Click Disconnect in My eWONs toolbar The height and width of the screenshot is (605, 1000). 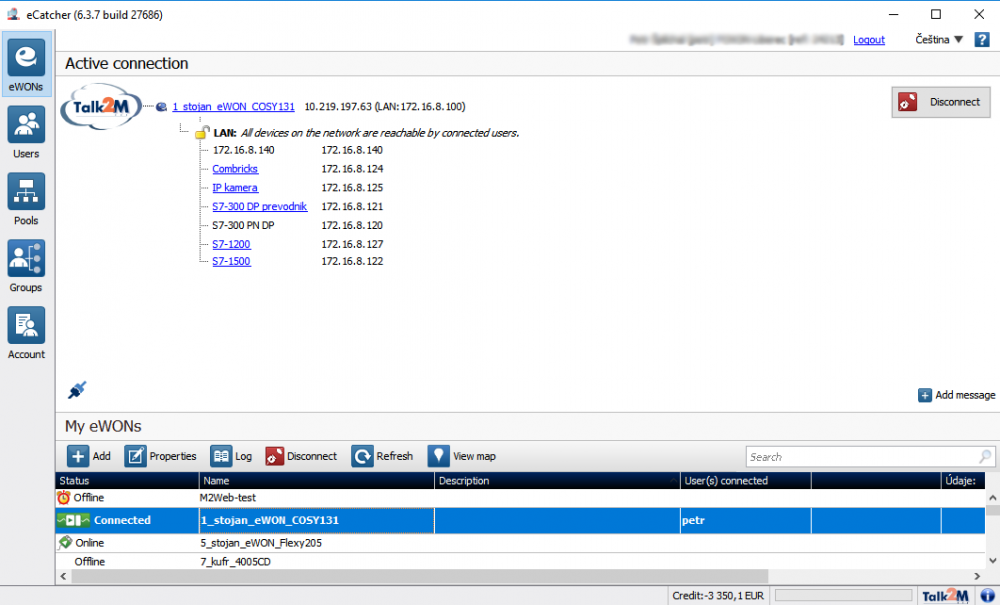point(301,456)
